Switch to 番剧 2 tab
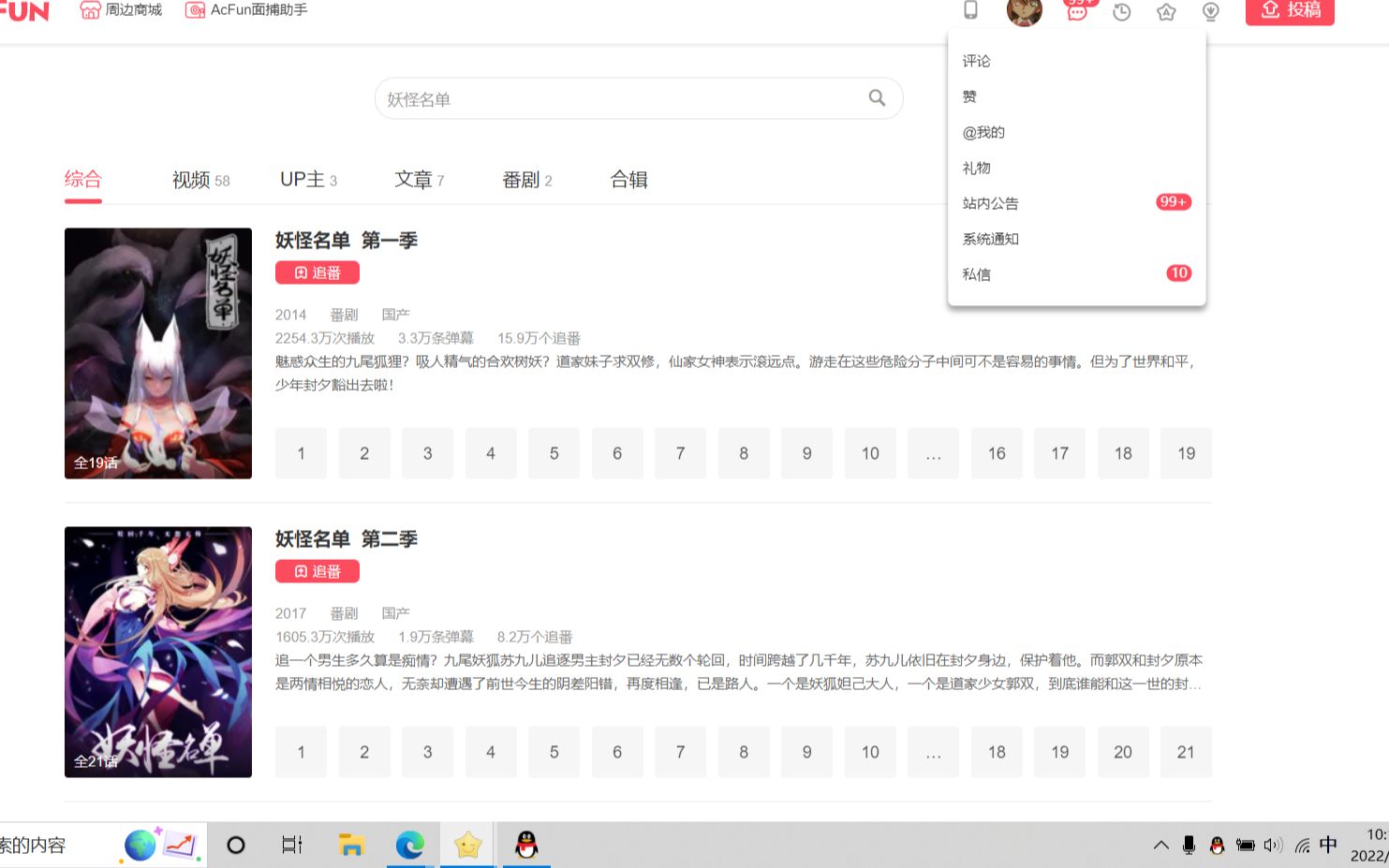This screenshot has height=868, width=1389. (527, 180)
